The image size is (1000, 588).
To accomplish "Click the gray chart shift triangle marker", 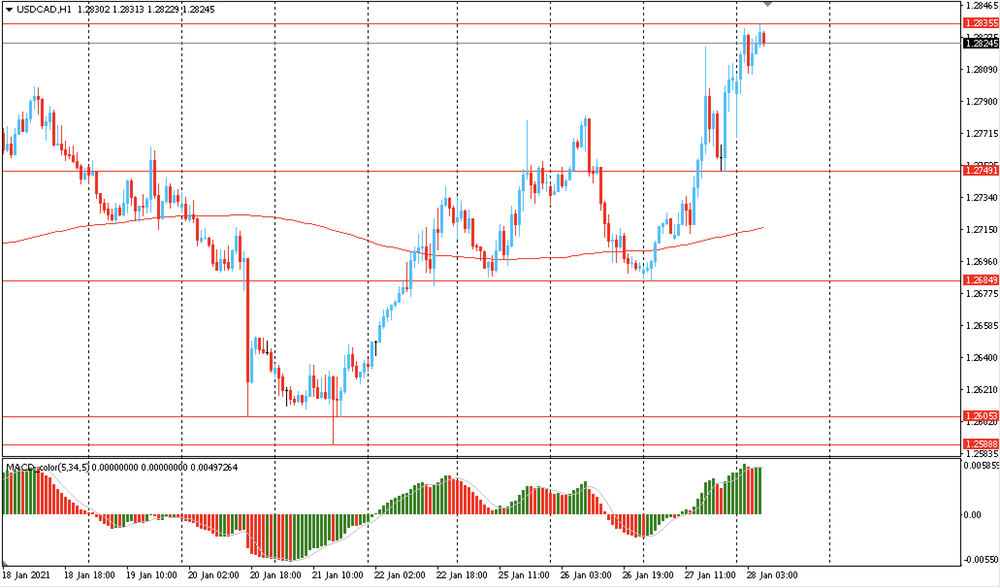I will click(x=767, y=6).
